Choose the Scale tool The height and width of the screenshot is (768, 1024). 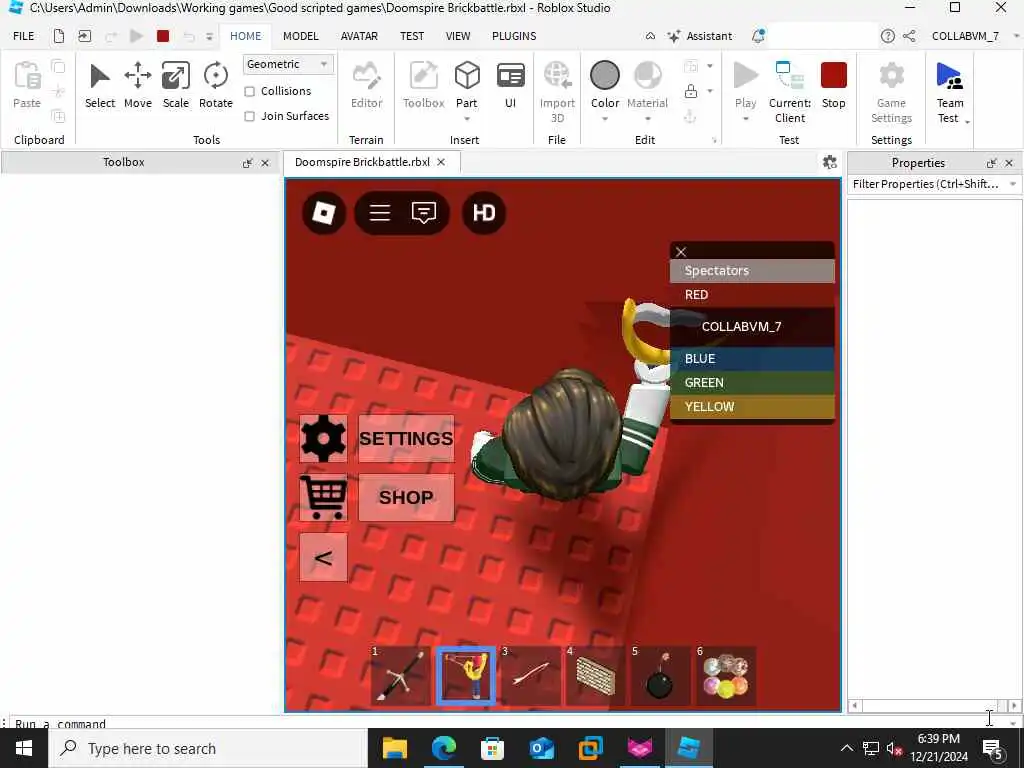[176, 85]
